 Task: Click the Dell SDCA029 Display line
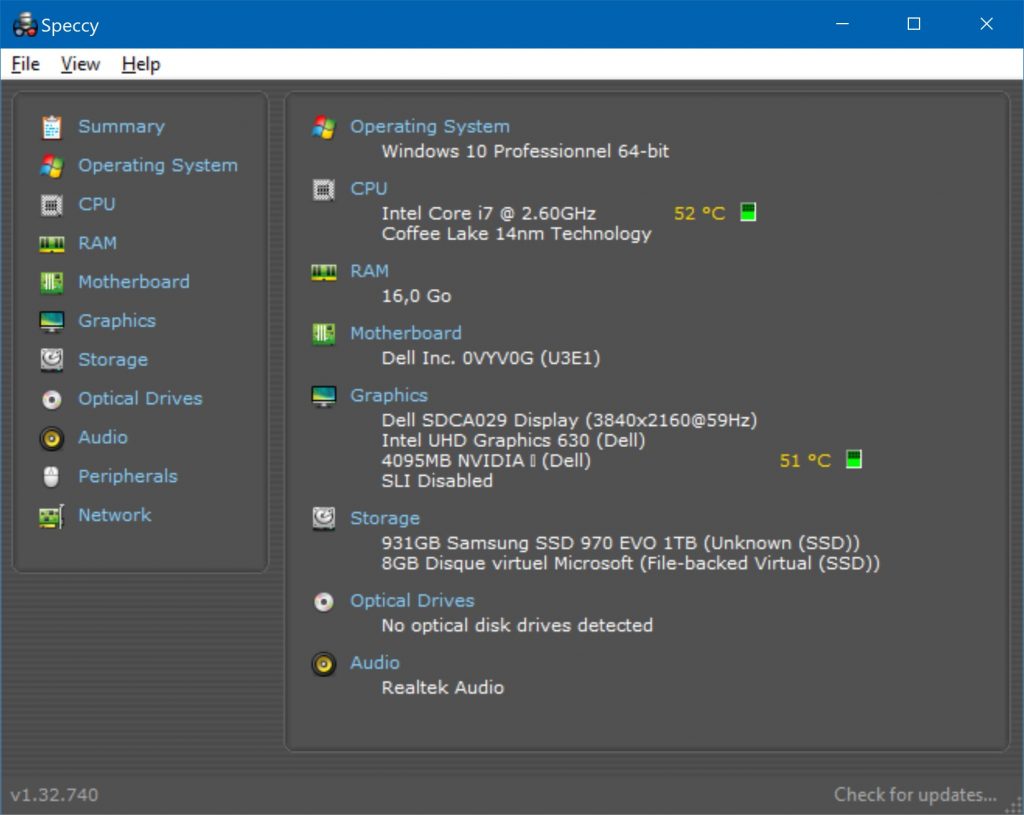point(569,420)
